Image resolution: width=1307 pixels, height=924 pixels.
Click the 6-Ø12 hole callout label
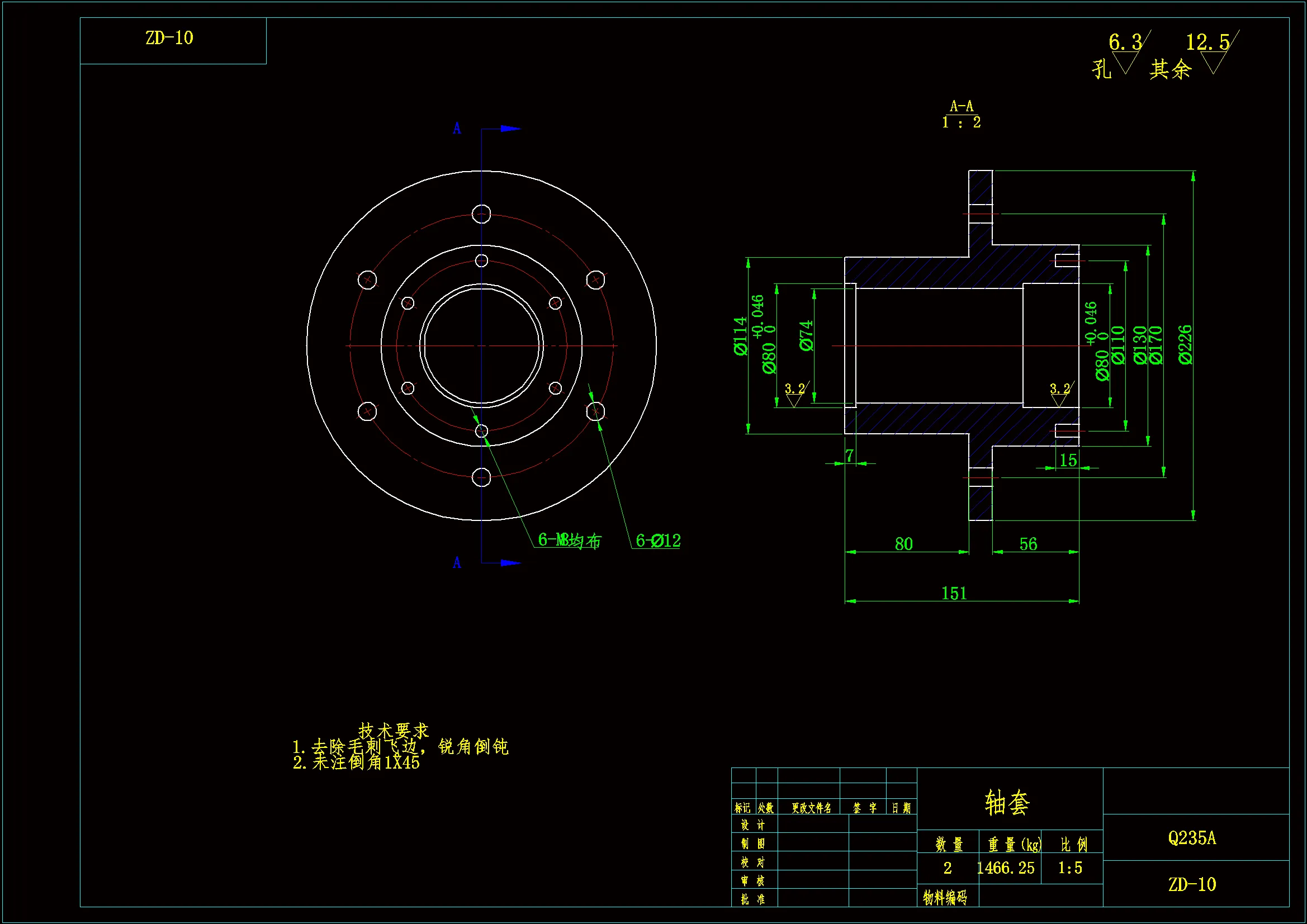click(658, 541)
